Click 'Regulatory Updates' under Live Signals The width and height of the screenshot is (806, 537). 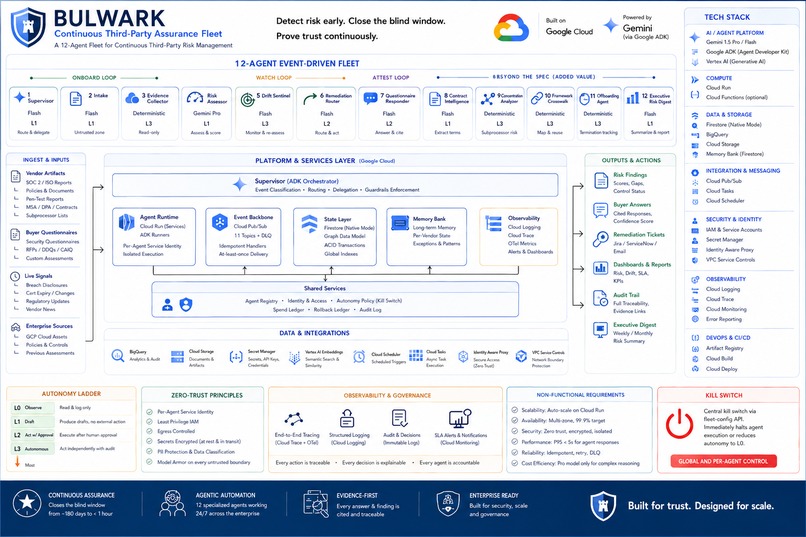48,301
